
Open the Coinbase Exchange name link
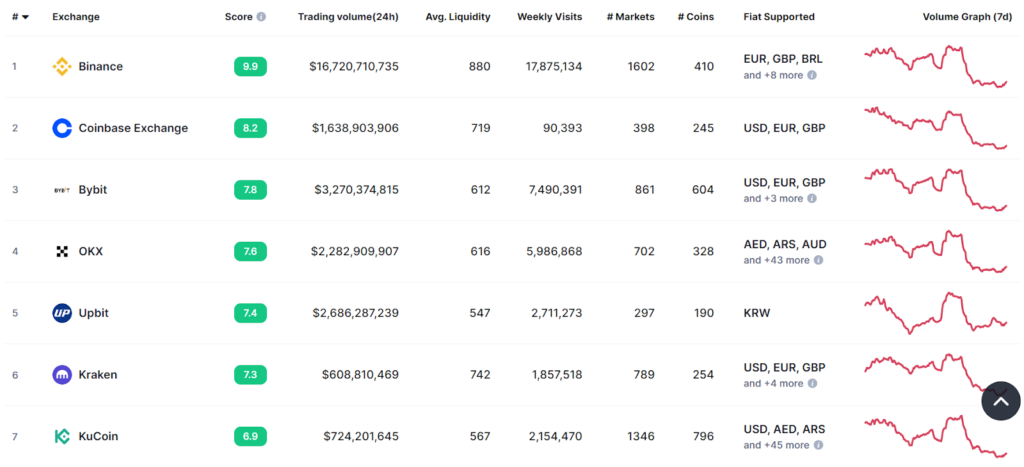[133, 128]
